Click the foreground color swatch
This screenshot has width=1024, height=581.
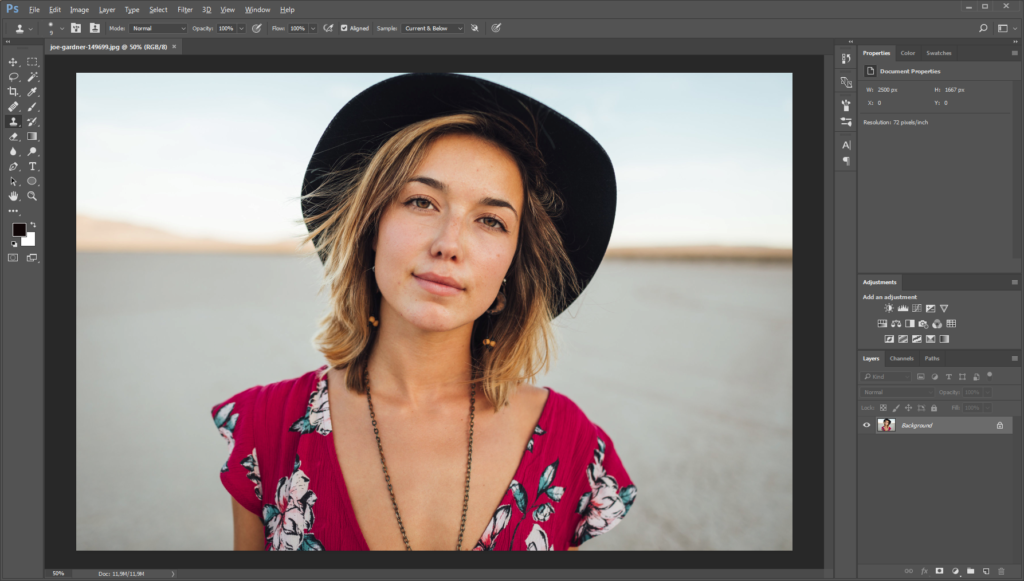click(18, 230)
